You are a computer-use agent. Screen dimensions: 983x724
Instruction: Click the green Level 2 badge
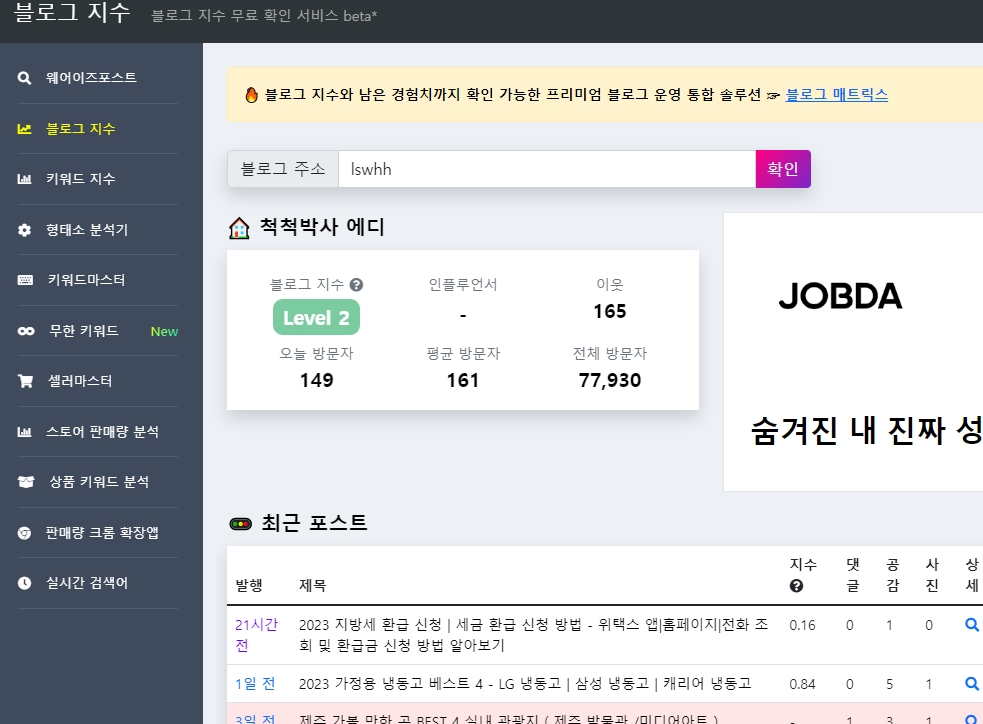(316, 317)
